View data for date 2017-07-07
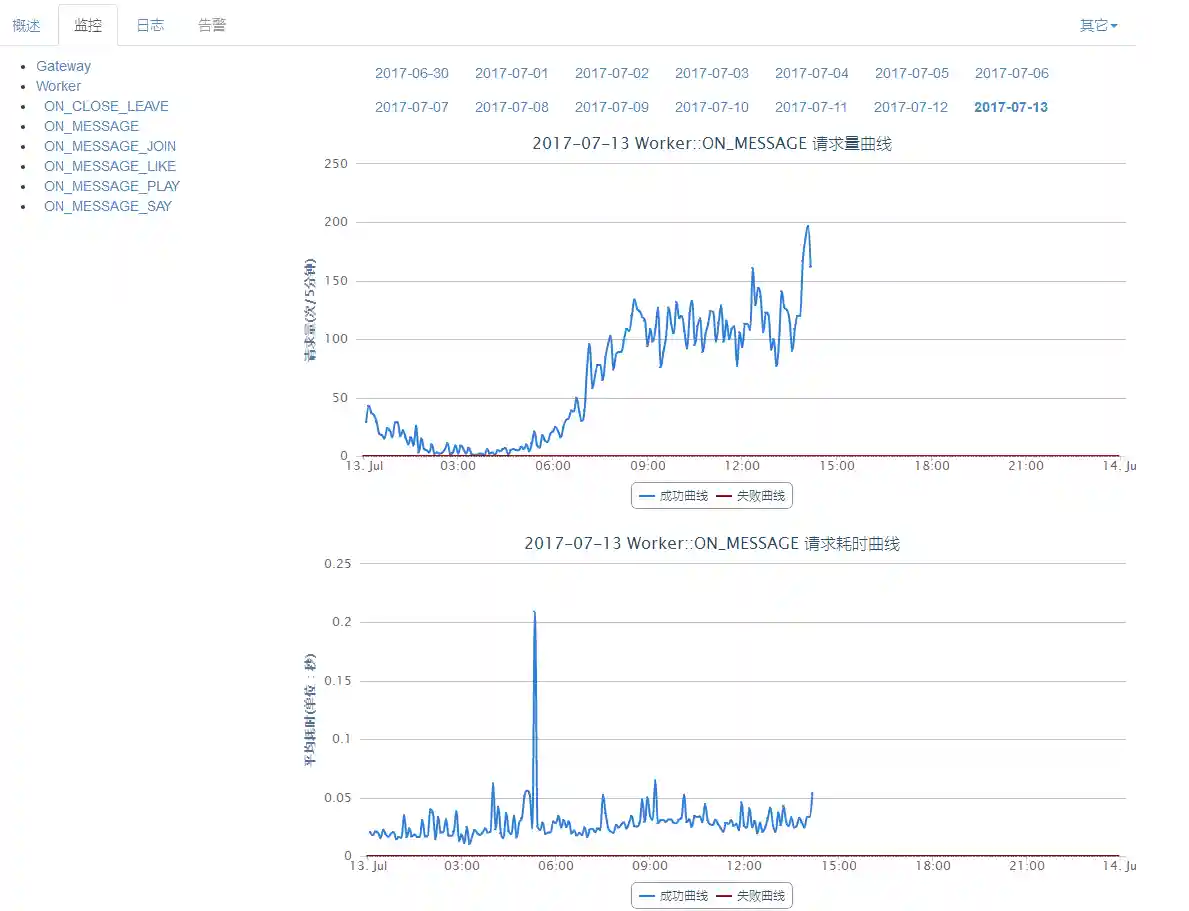This screenshot has height=911, width=1189. tap(412, 107)
